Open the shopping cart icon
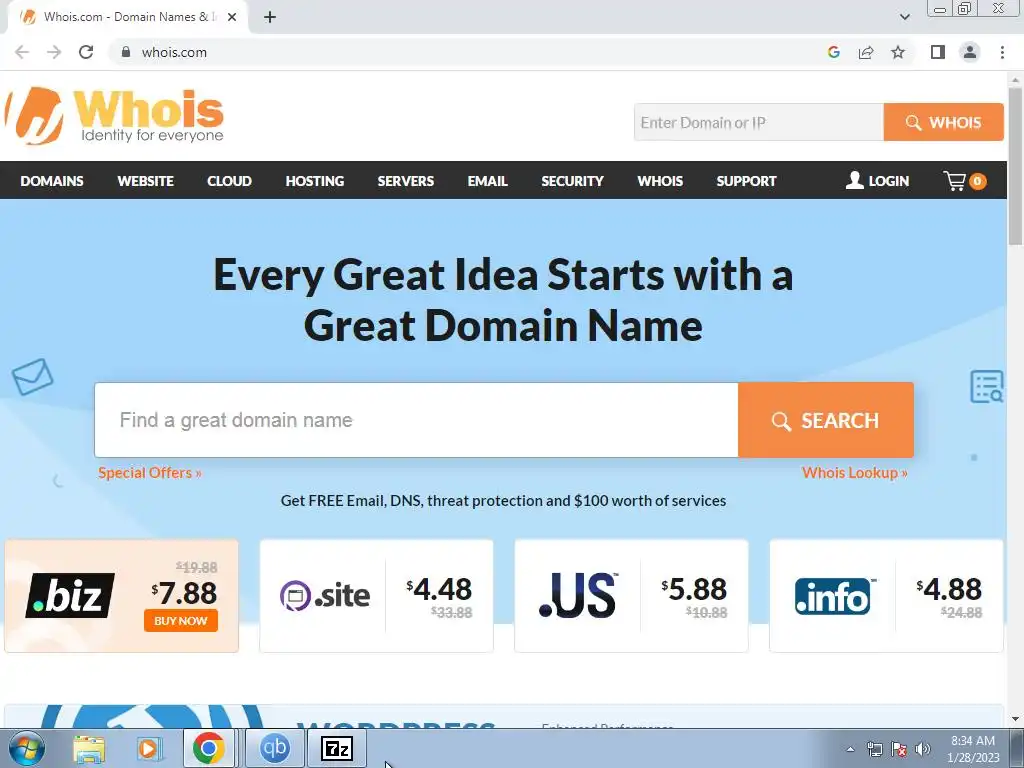The image size is (1024, 768). coord(964,181)
